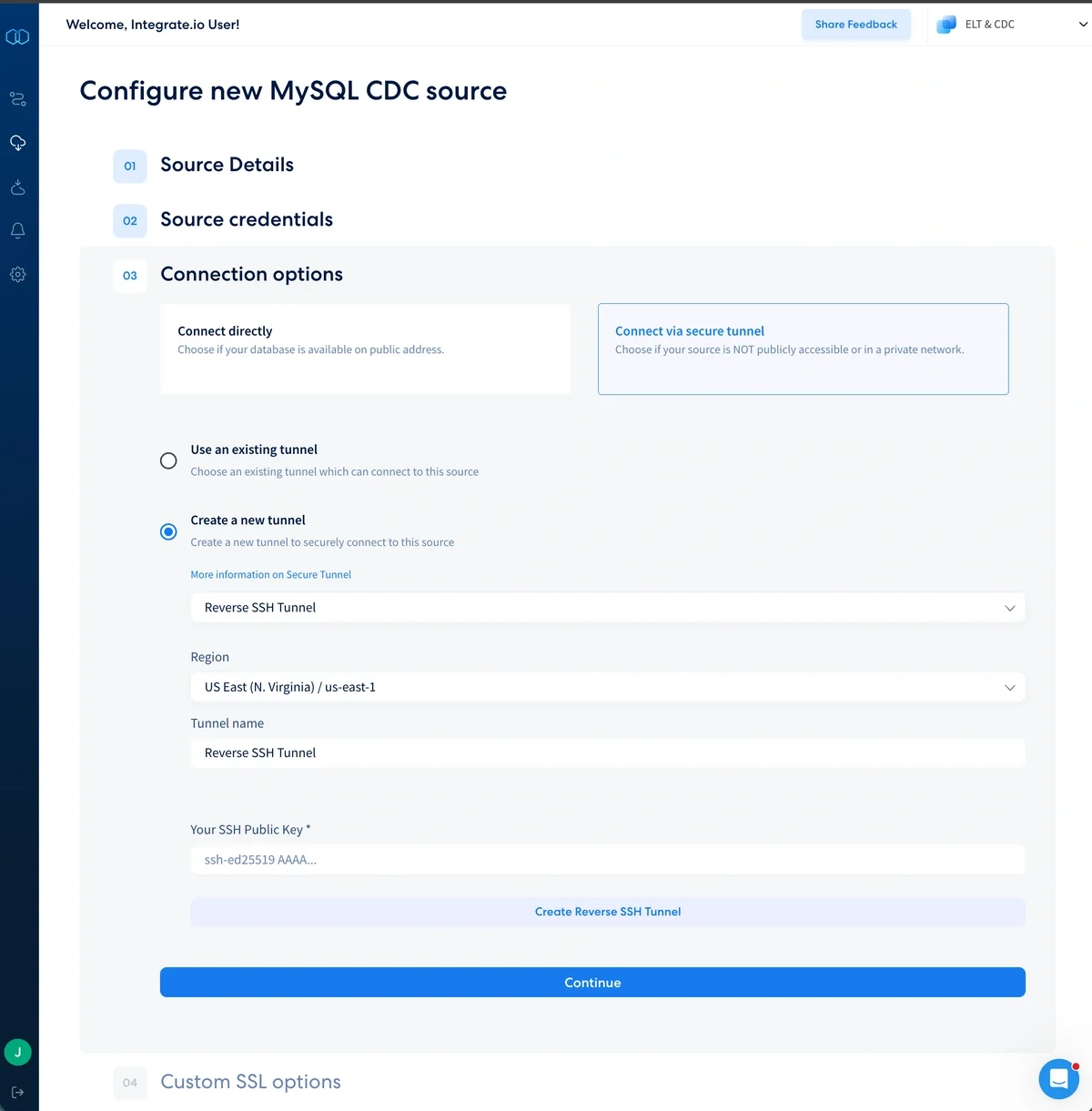Click the SSH Public Key input field
The width and height of the screenshot is (1092, 1111).
[x=607, y=860]
